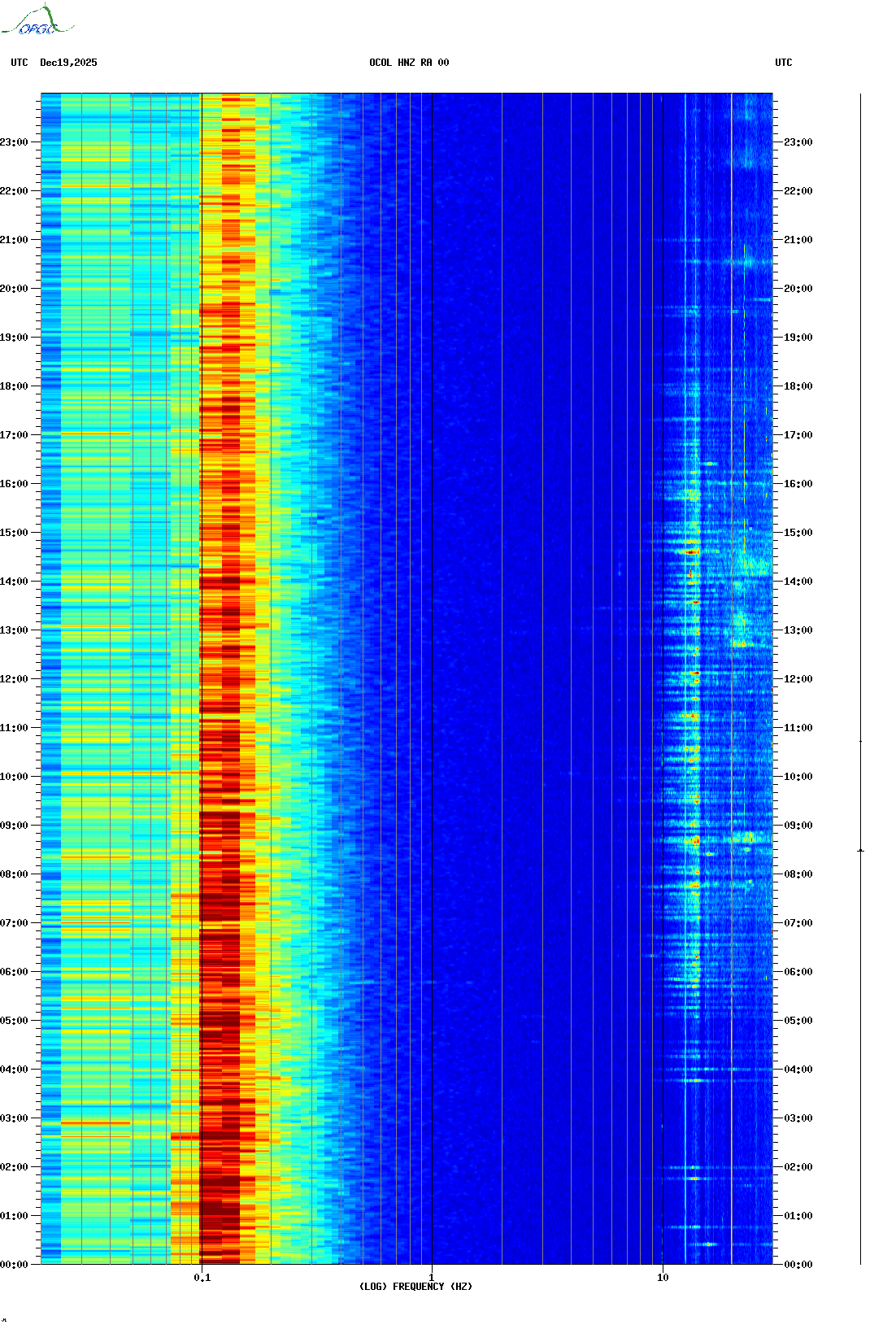Select the 19:00 label on the left axis
The image size is (896, 1329).
tap(14, 338)
